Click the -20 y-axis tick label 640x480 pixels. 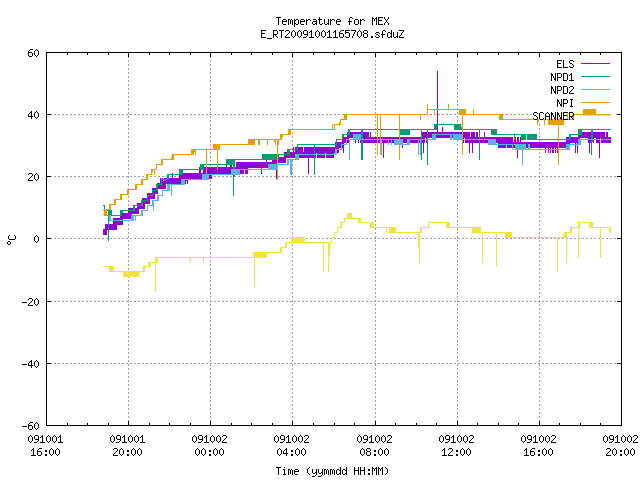[30, 302]
